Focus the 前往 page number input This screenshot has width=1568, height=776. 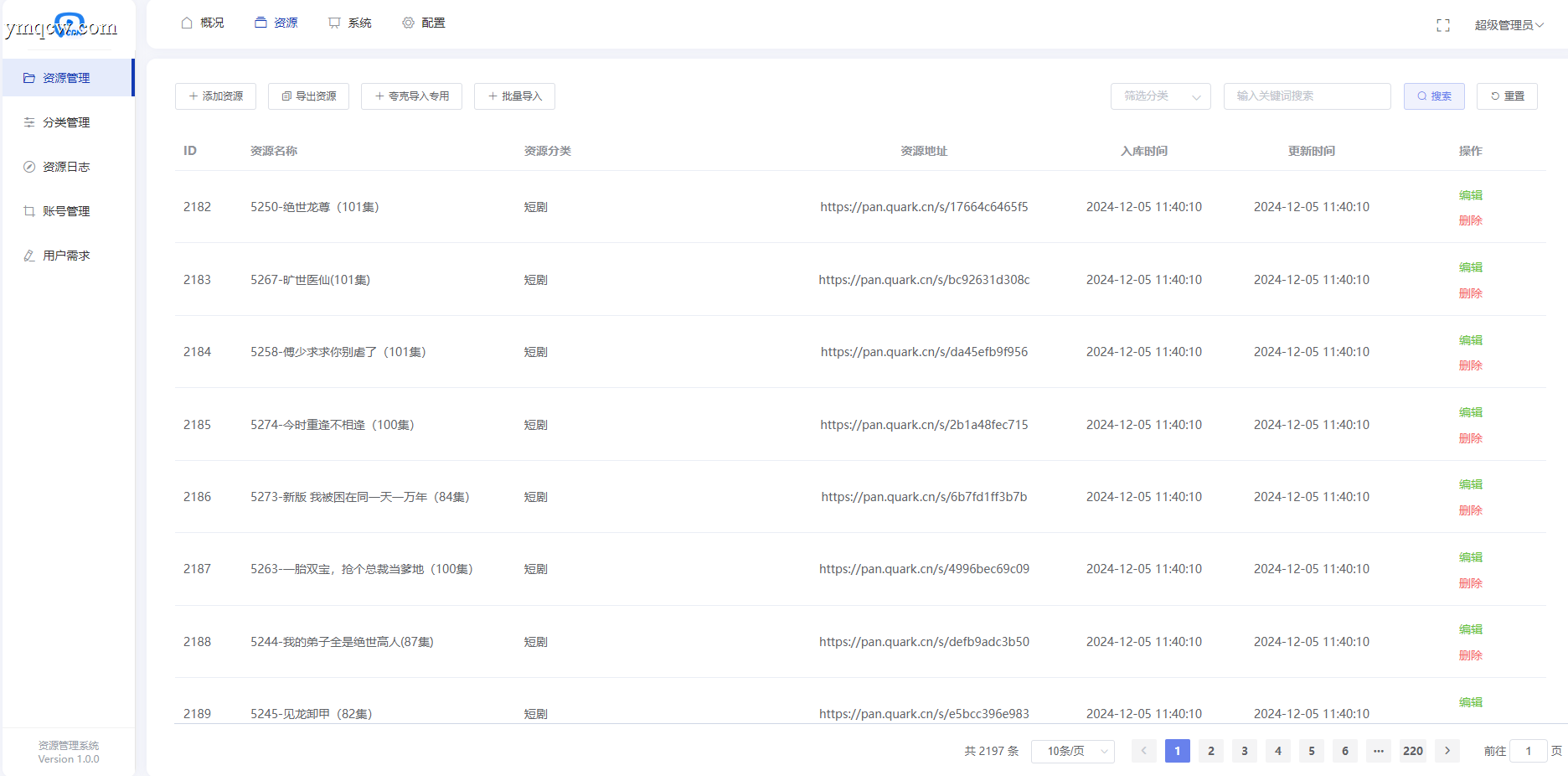coord(1528,751)
